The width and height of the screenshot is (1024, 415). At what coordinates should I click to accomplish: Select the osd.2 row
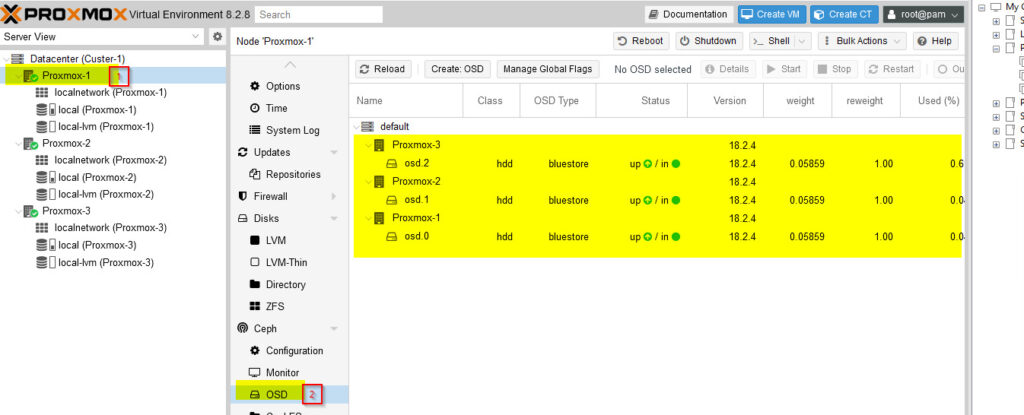pyautogui.click(x=658, y=163)
